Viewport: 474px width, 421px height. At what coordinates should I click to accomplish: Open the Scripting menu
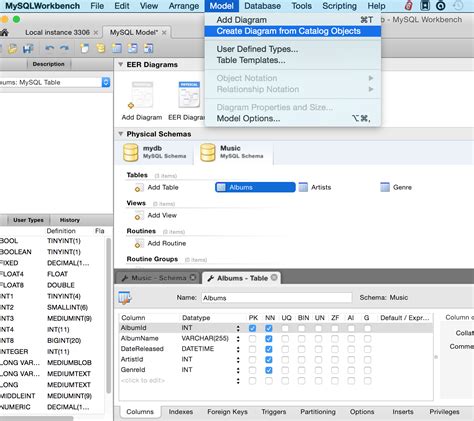339,6
